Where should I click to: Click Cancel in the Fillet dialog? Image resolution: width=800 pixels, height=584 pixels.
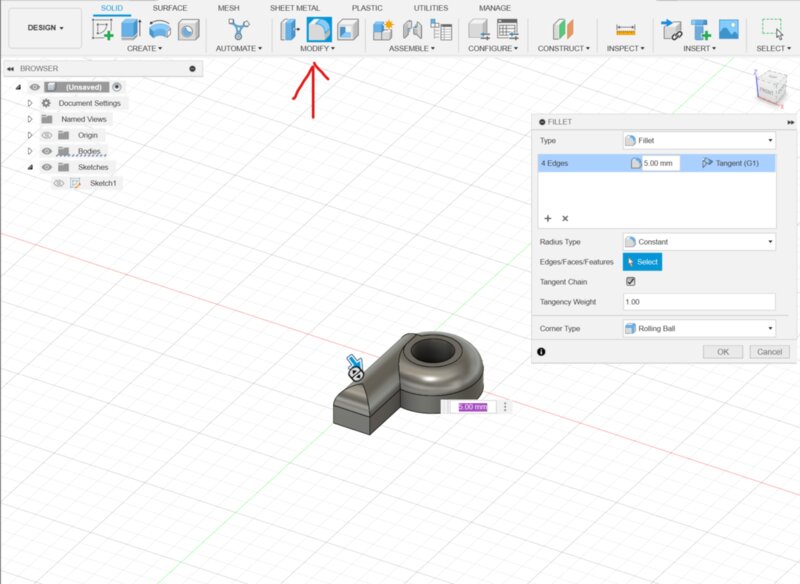(x=769, y=352)
